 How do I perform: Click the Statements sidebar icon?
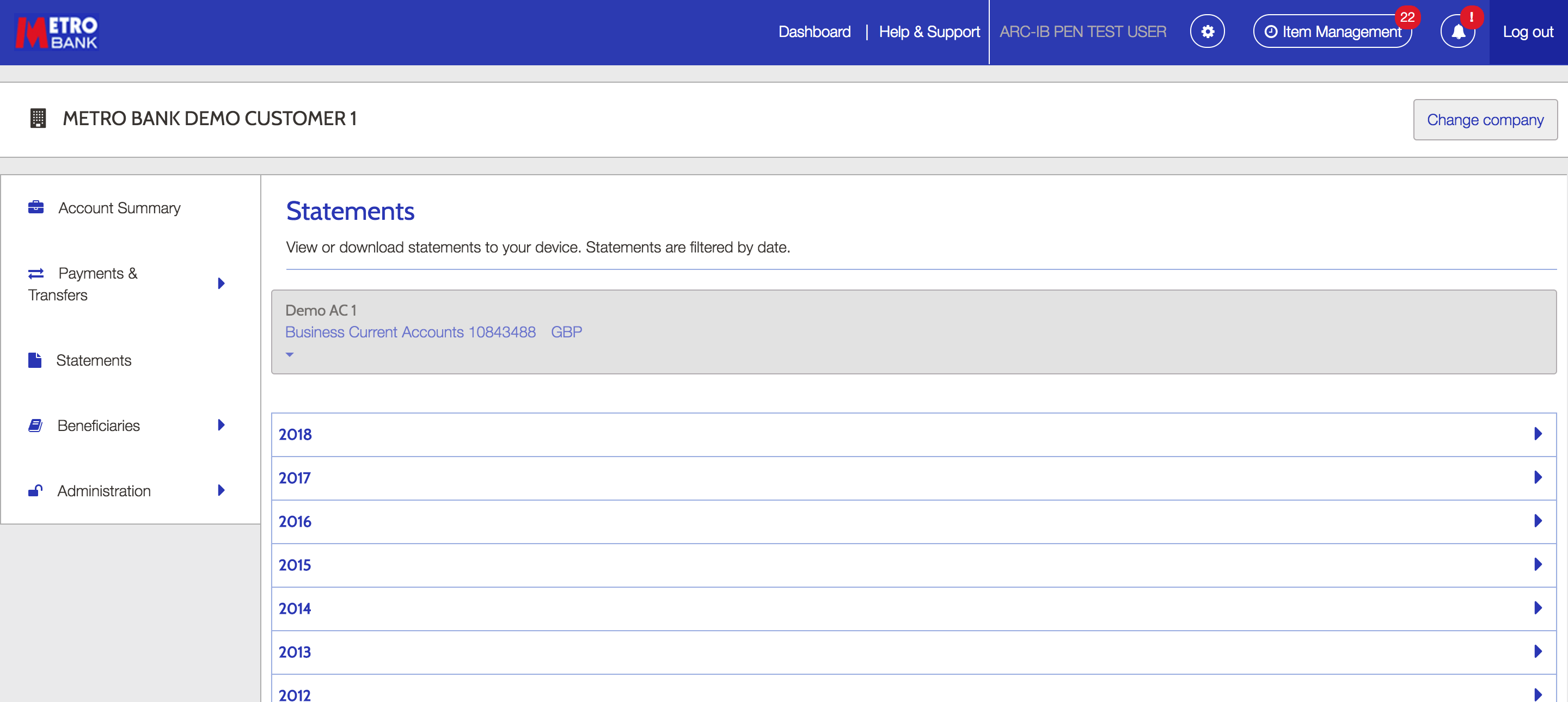36,359
